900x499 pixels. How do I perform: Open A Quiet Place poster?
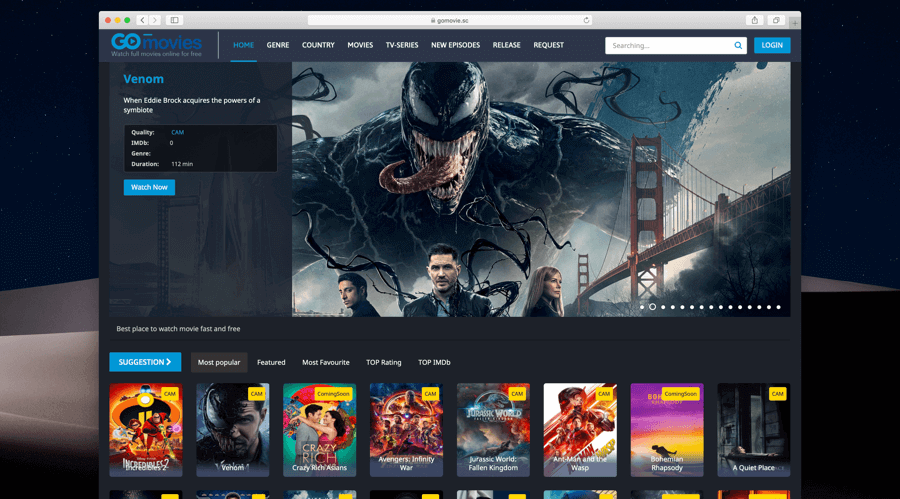pos(754,430)
